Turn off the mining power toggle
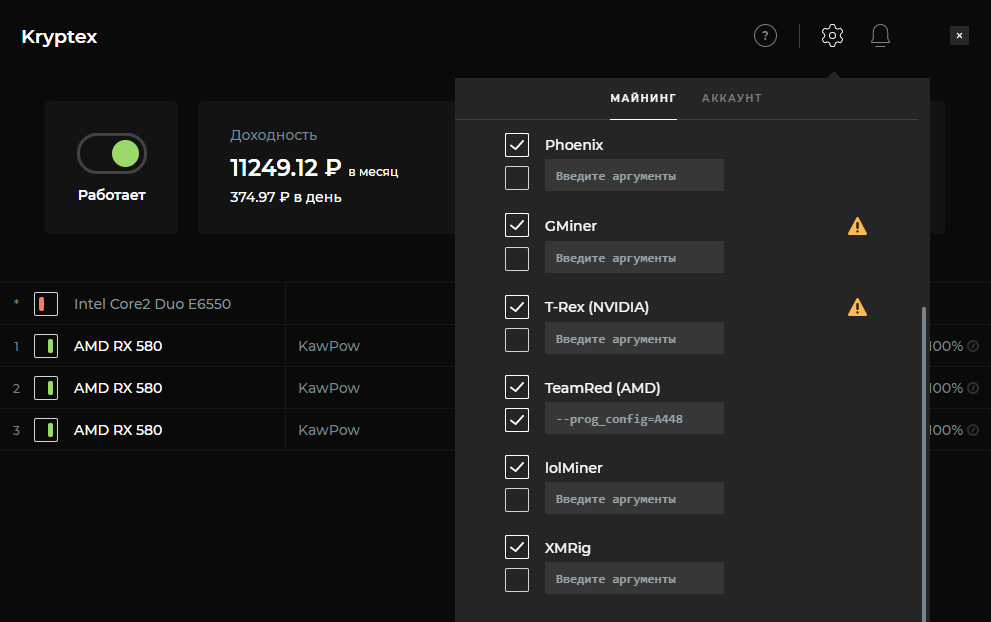Image resolution: width=991 pixels, height=622 pixels. pos(112,153)
